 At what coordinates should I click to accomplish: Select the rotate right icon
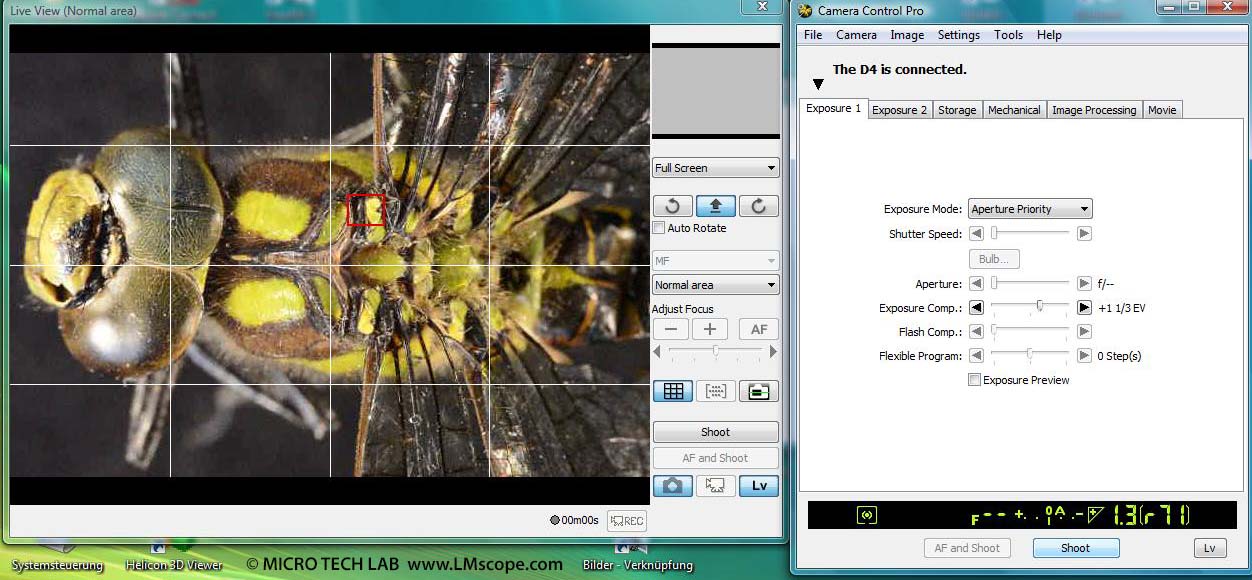pos(758,205)
